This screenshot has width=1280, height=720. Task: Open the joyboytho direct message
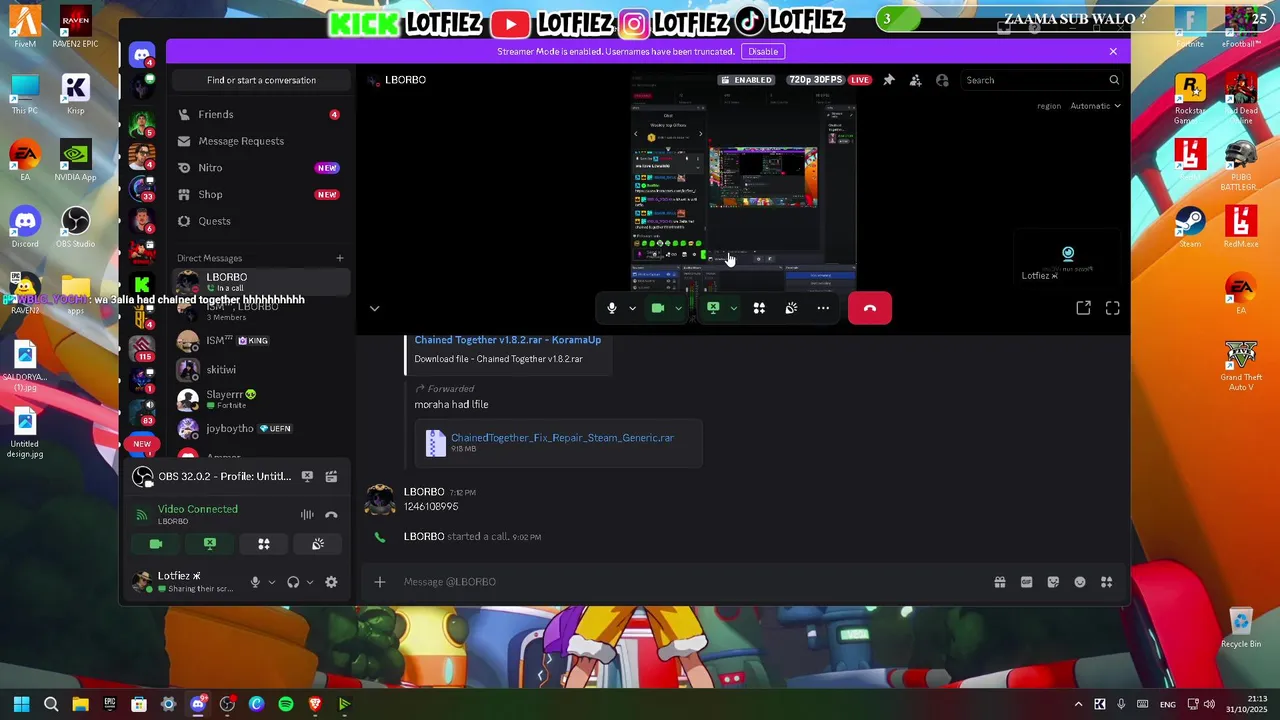(x=260, y=429)
